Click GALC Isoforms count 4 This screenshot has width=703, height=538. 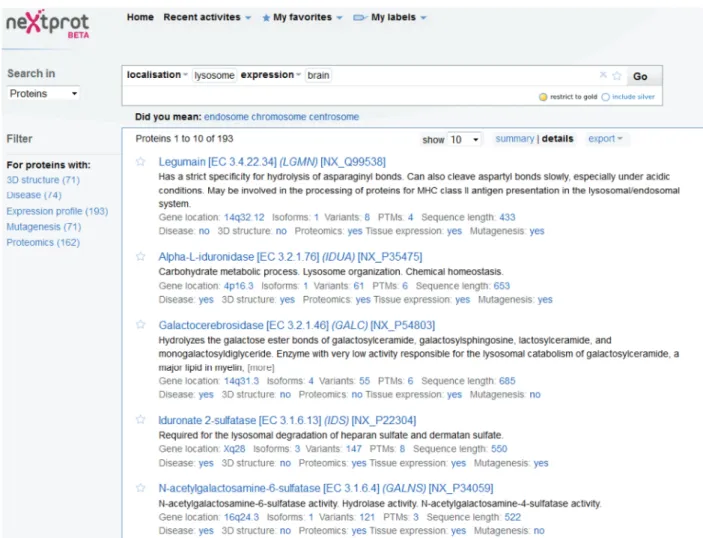tap(311, 381)
